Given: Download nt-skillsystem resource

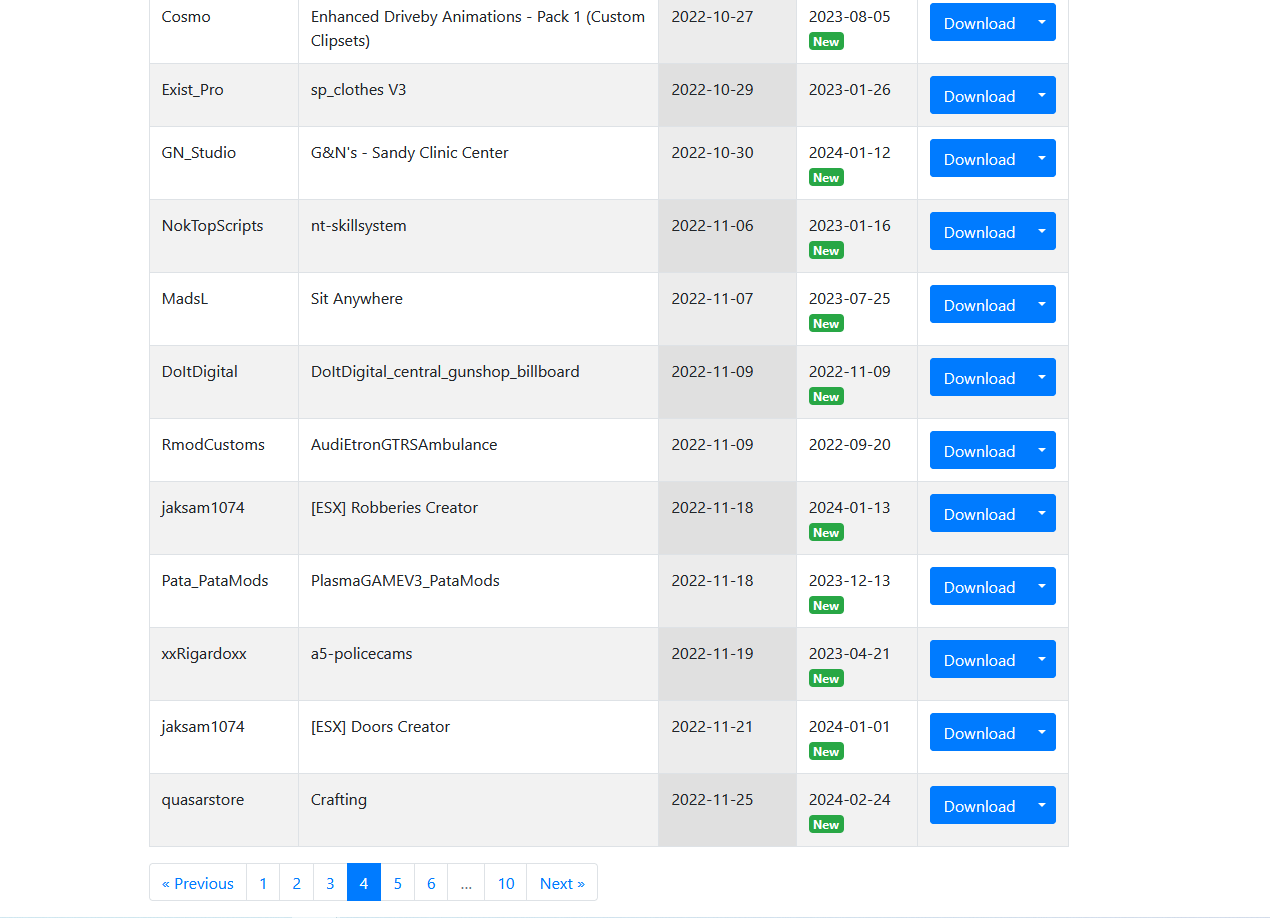Looking at the screenshot, I should (x=978, y=231).
